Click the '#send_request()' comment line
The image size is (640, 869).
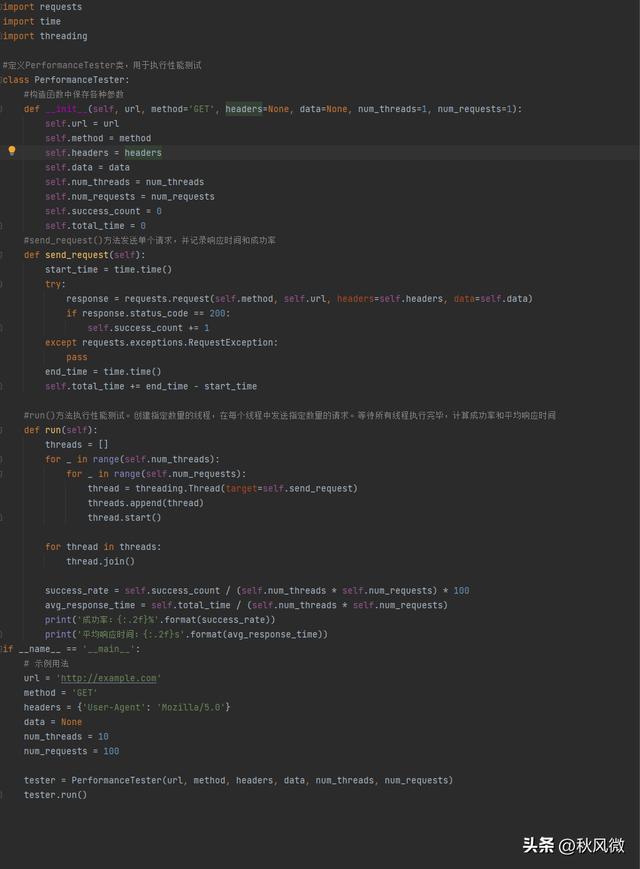point(150,241)
